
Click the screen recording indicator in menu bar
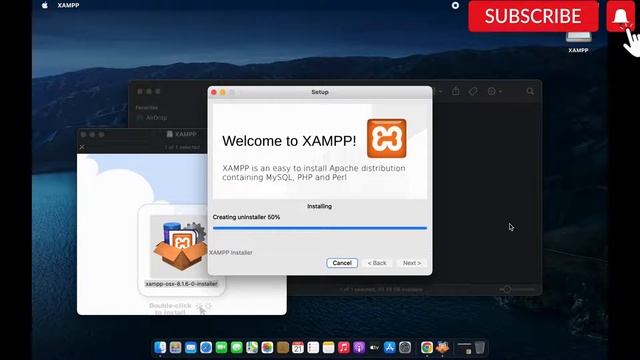tap(455, 5)
